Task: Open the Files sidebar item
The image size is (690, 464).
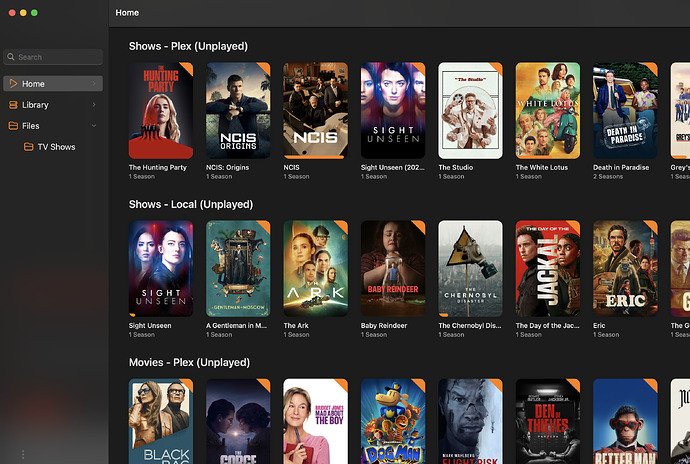Action: [53, 126]
